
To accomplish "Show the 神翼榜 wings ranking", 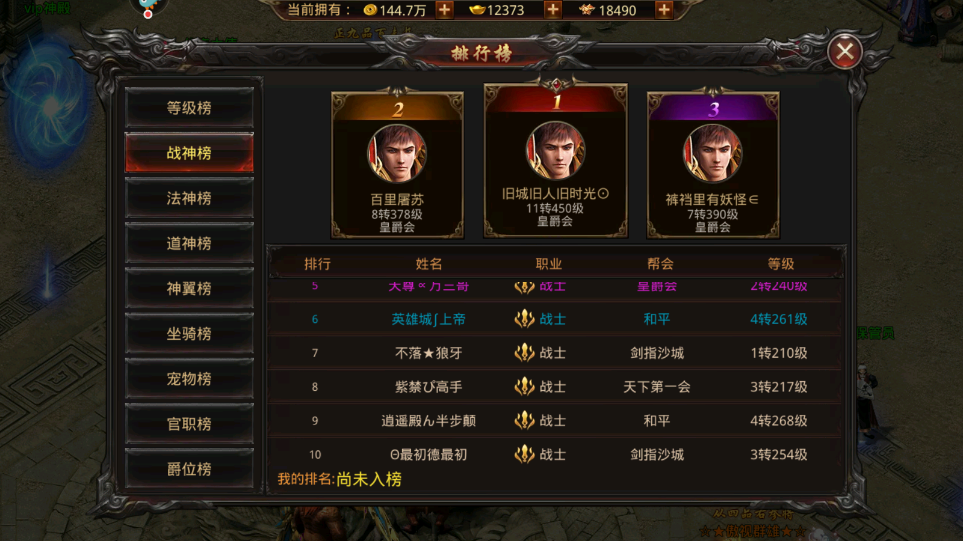I will (189, 289).
